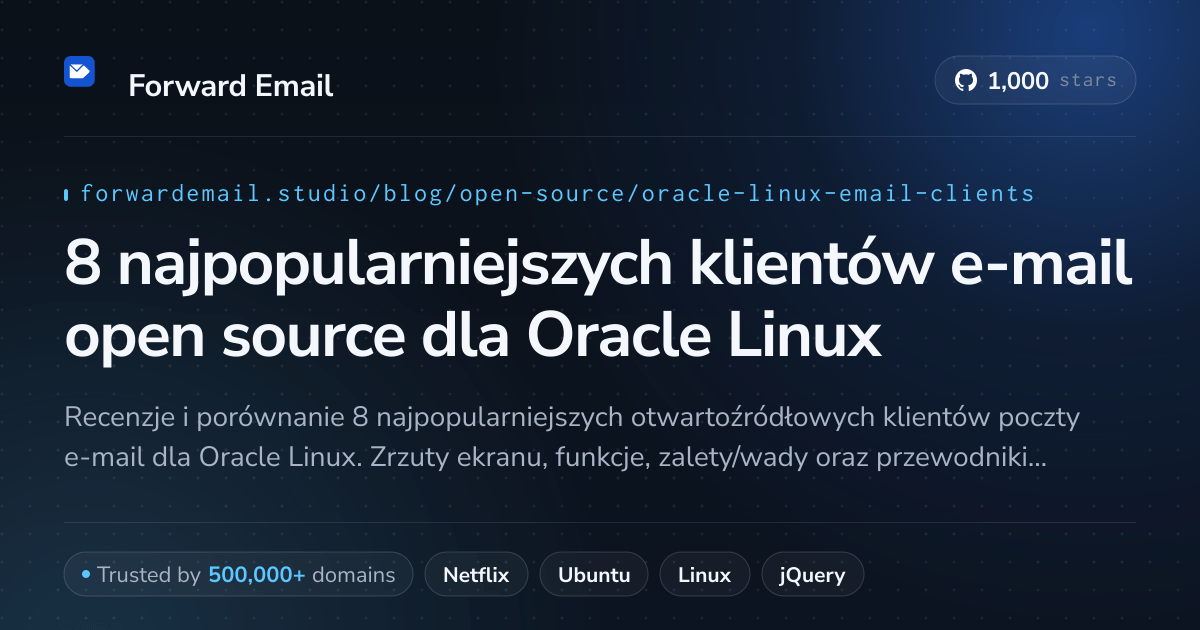Click the GitHub octocat icon

click(x=965, y=81)
